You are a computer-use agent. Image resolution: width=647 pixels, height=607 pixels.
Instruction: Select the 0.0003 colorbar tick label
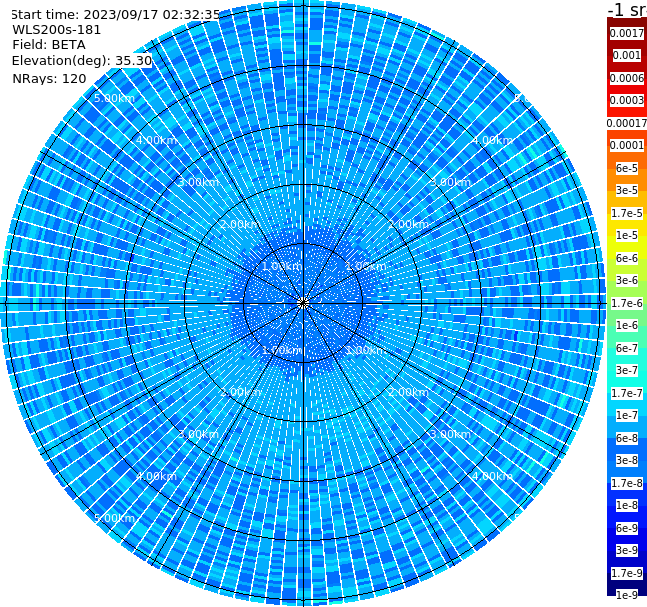[x=627, y=100]
